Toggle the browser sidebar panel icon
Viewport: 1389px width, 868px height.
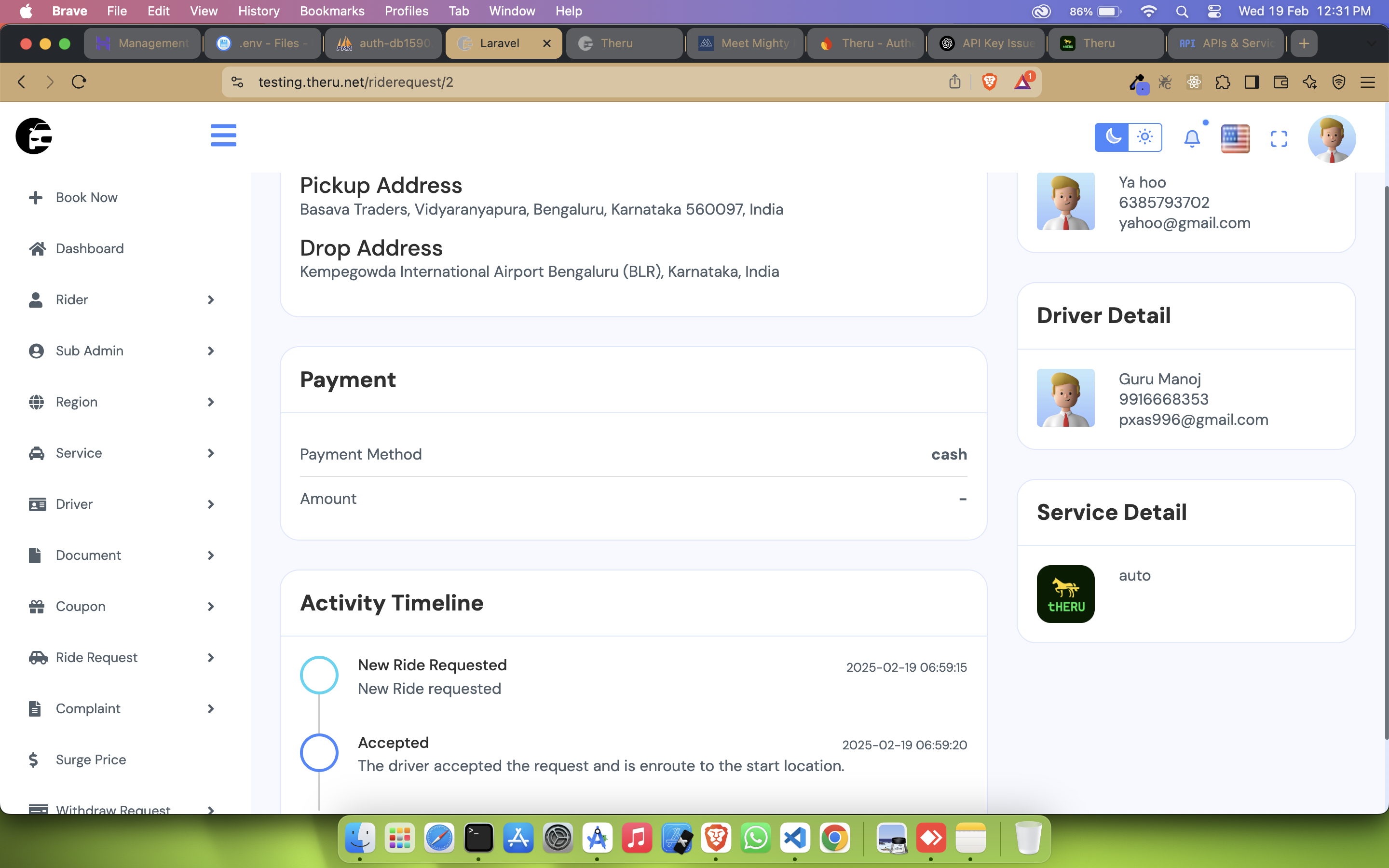pos(1252,82)
